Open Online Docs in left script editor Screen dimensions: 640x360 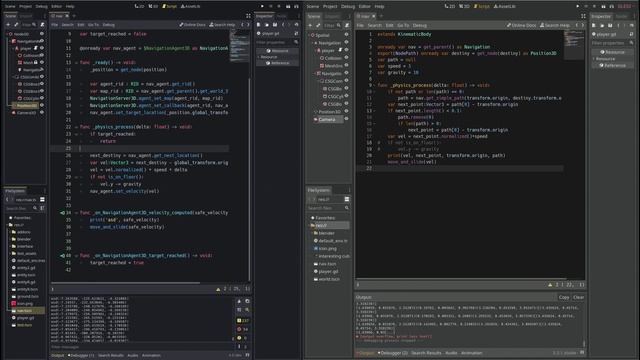click(193, 25)
